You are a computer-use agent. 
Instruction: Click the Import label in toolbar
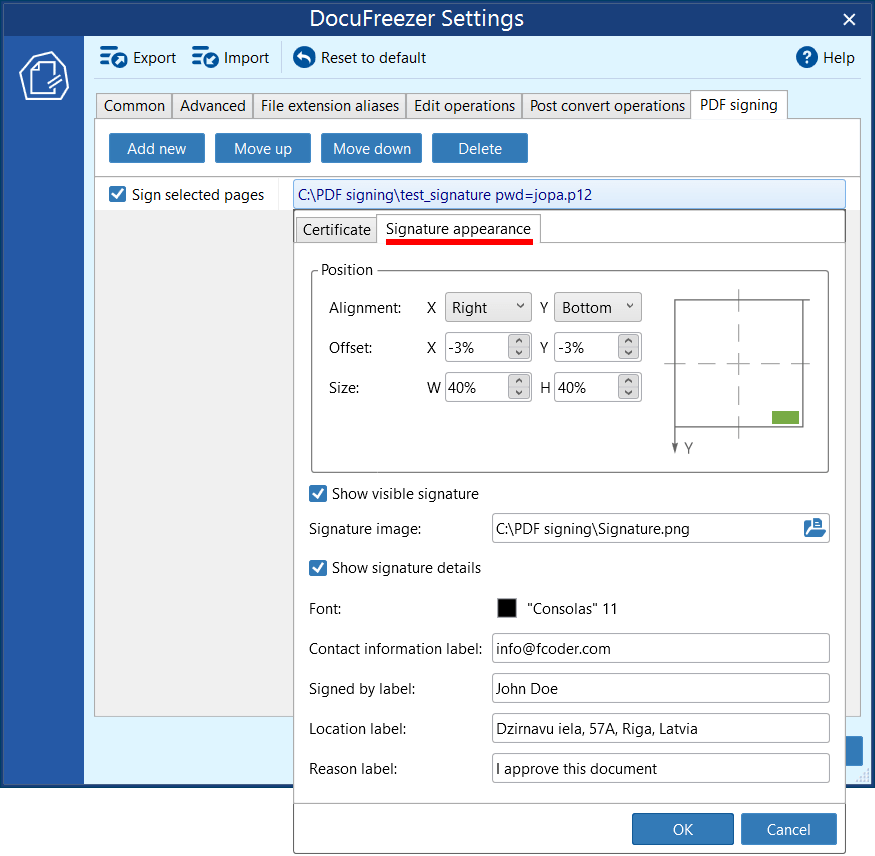tap(246, 58)
